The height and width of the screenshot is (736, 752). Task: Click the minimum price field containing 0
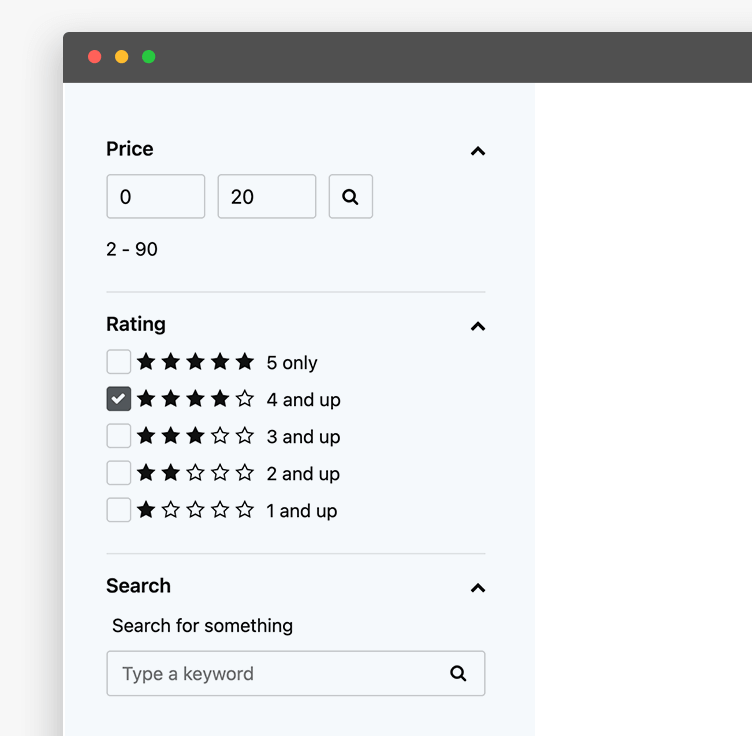click(155, 197)
